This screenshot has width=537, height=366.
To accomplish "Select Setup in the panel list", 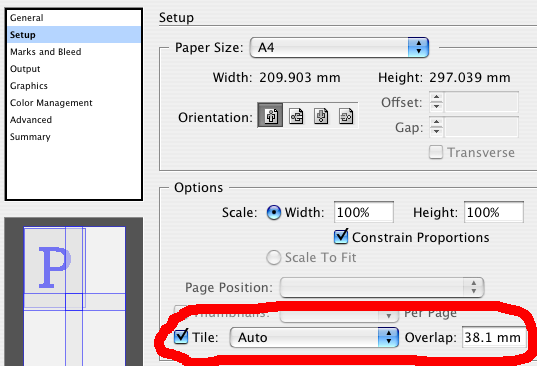I will coord(74,35).
